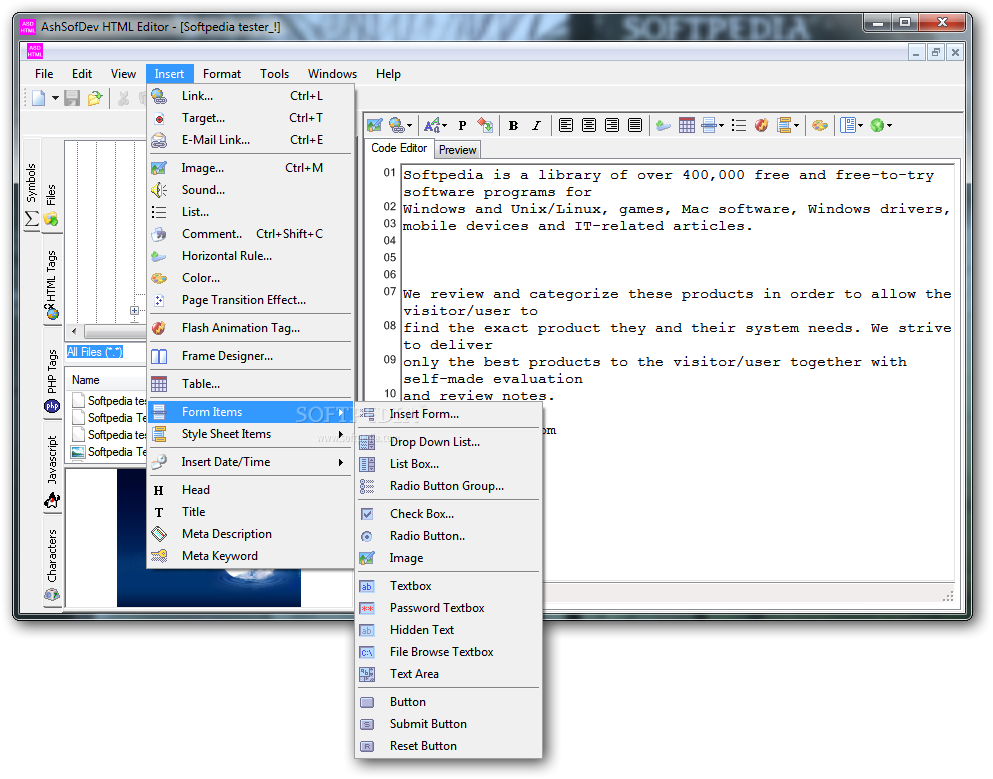Click the Frame Designer toolbar icon
Viewport: 993px width, 779px height.
pos(847,125)
